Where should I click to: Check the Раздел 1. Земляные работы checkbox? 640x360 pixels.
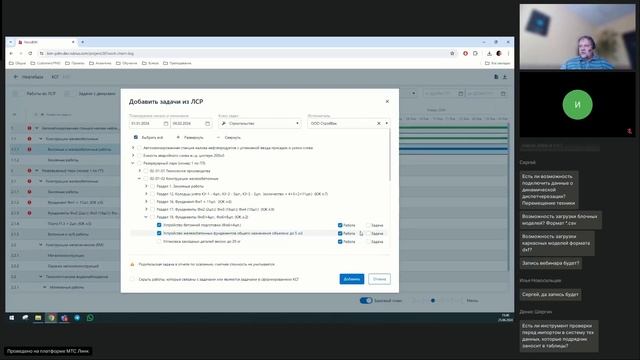(x=153, y=186)
